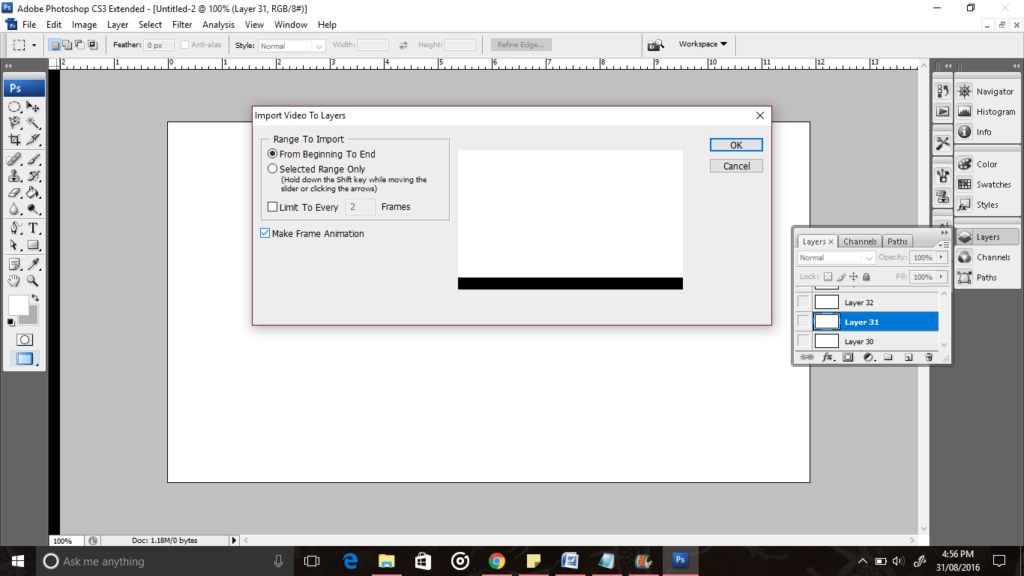
Task: Show Layer 32 visibility box
Action: click(x=803, y=302)
